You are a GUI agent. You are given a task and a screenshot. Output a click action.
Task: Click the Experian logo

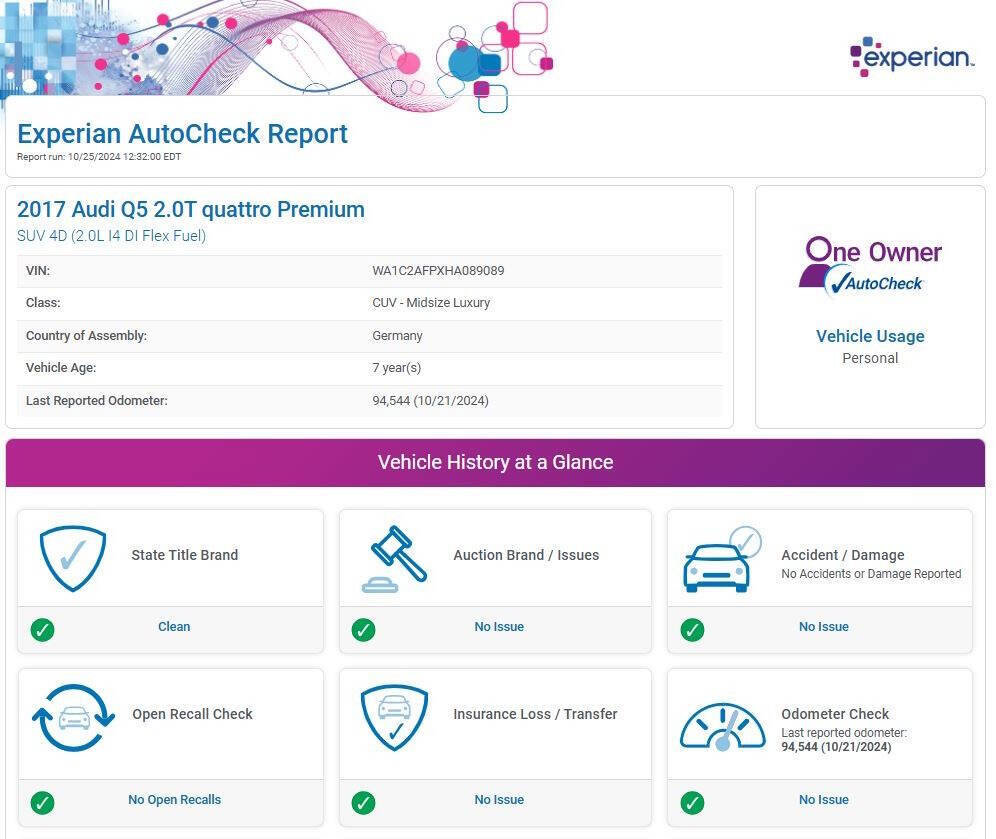coord(911,56)
